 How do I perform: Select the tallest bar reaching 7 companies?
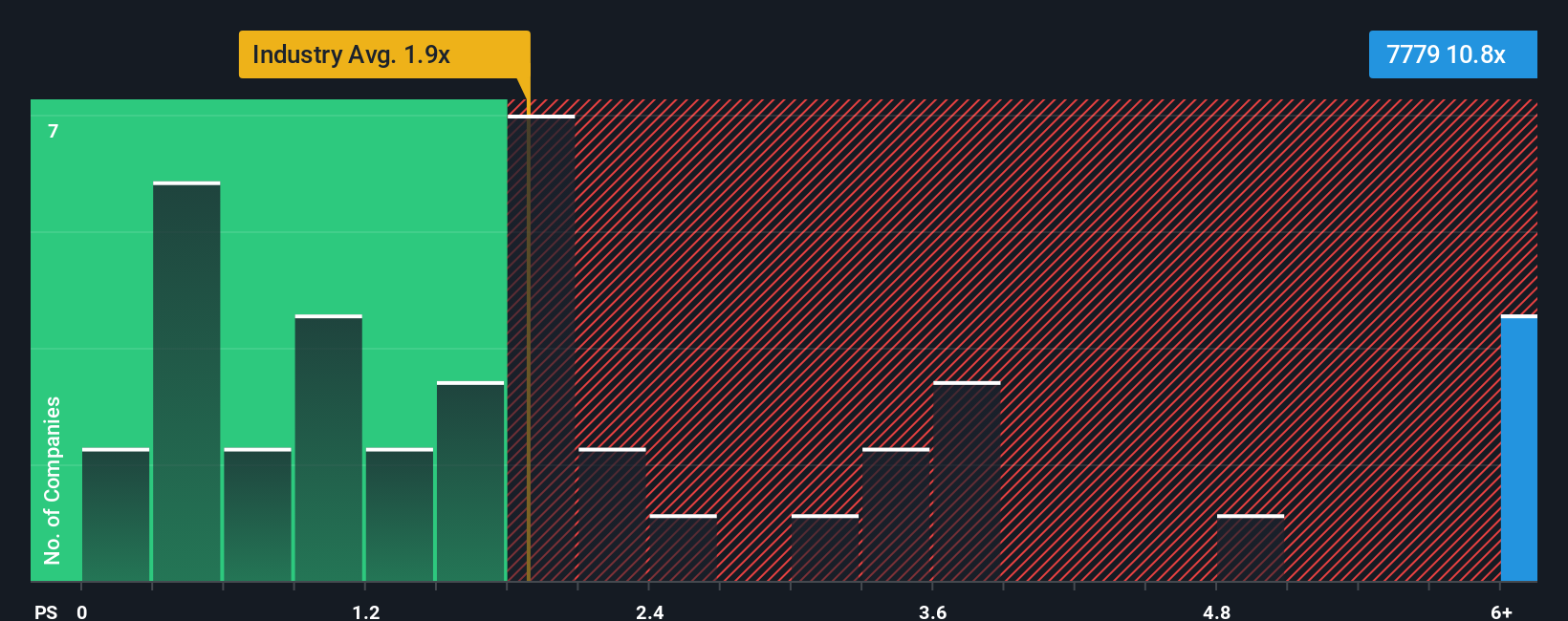pos(541,348)
